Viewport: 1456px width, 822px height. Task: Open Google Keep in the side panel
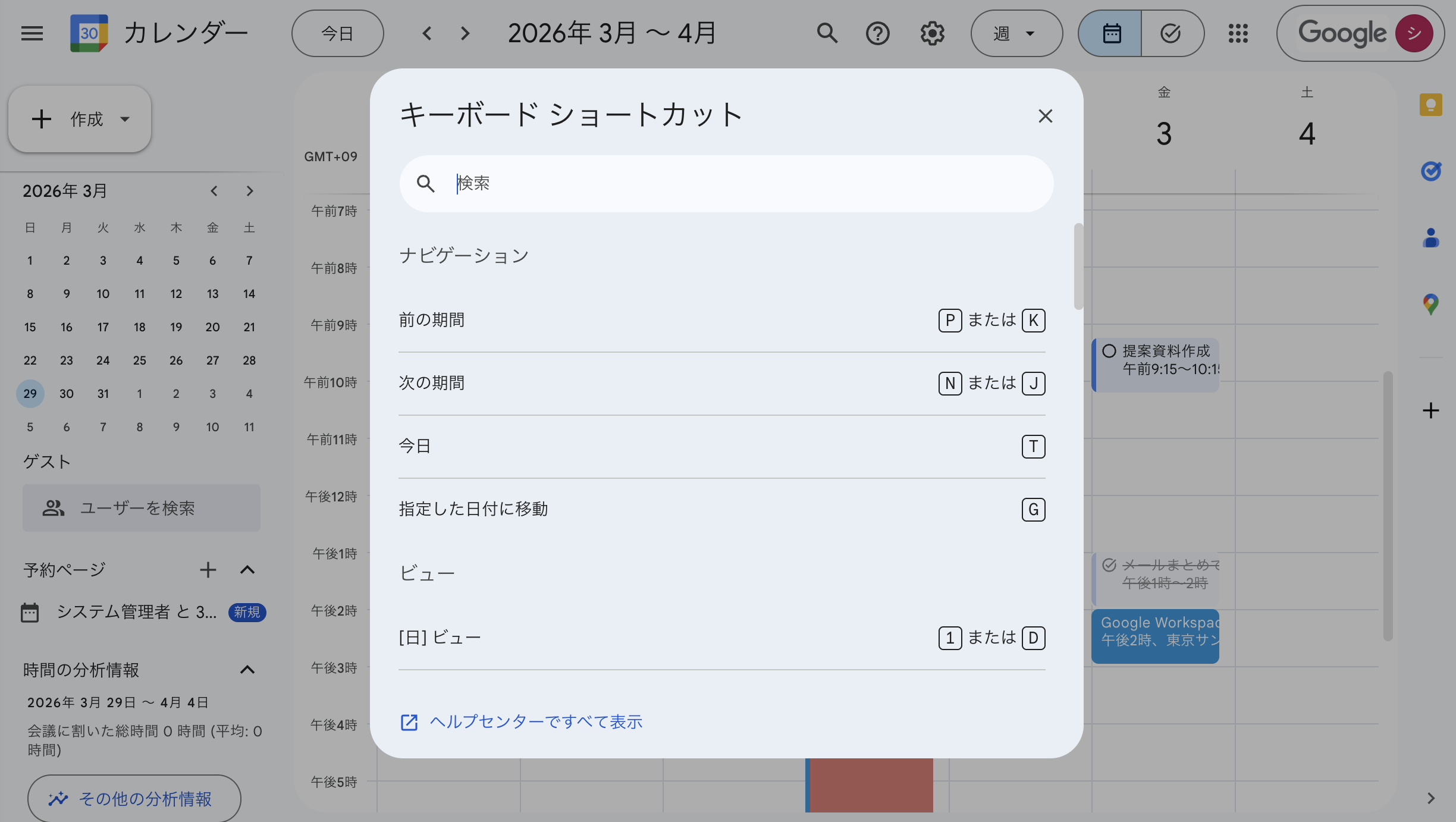(1432, 105)
